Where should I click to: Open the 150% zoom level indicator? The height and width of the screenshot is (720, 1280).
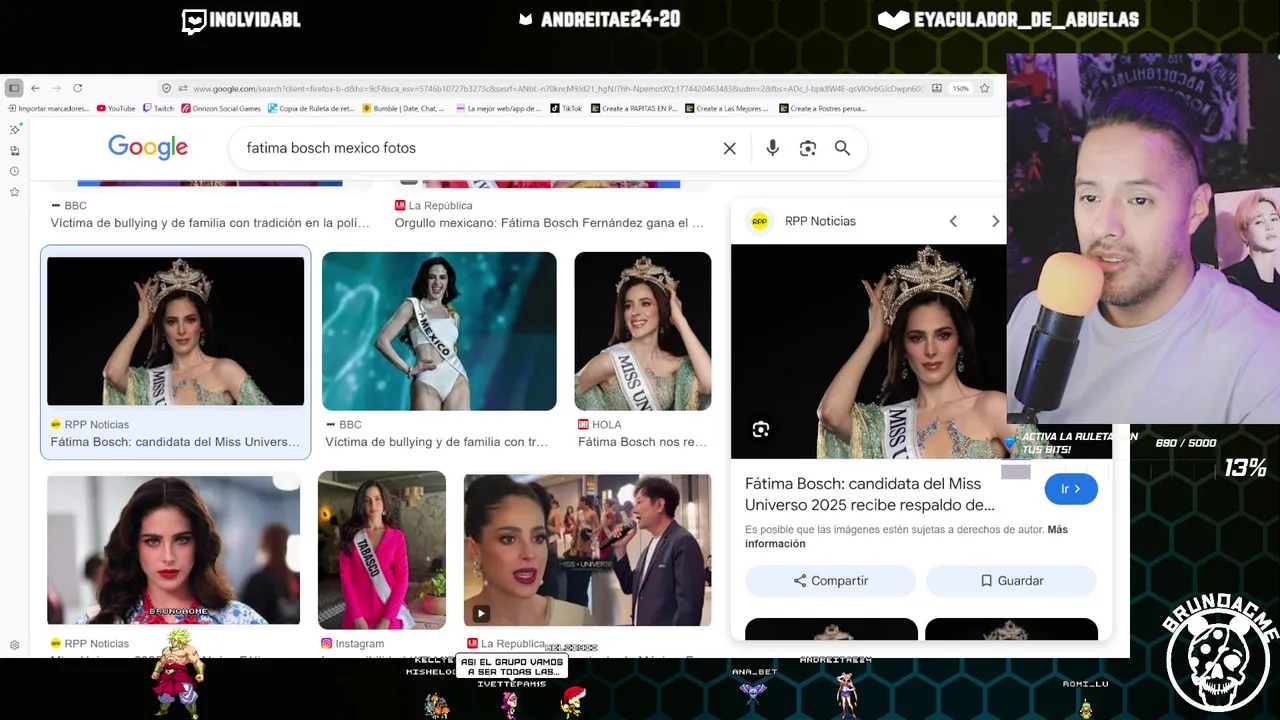[960, 88]
